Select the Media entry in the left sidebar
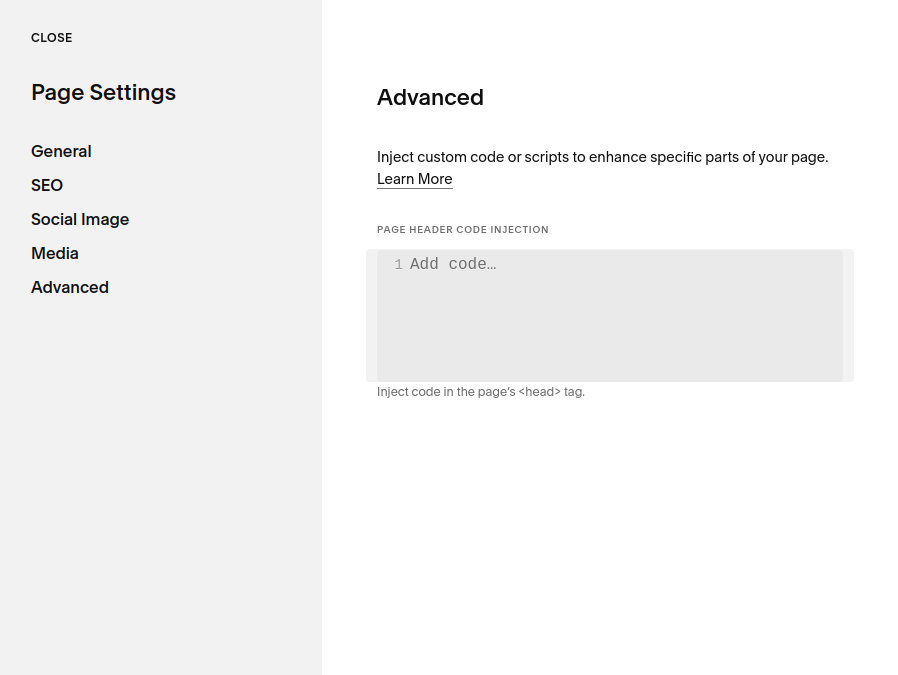Viewport: 898px width, 675px height. (x=54, y=253)
